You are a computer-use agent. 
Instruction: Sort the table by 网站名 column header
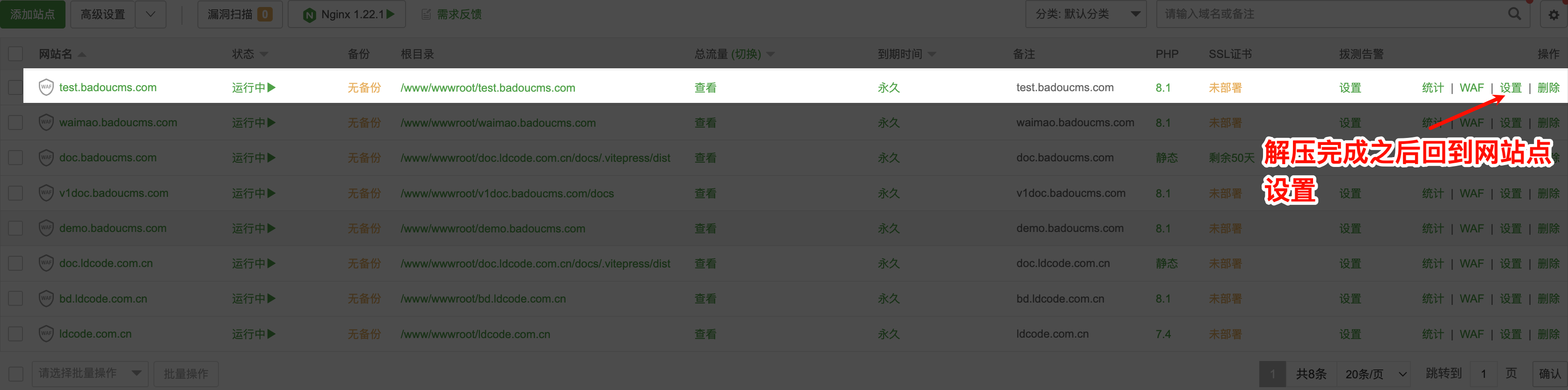(x=55, y=54)
